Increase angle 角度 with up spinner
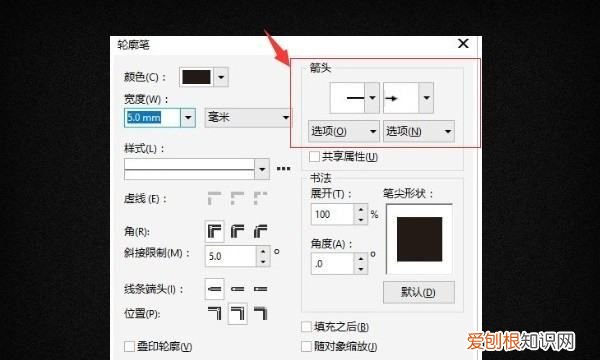Viewport: 600px width, 360px height. (360, 259)
